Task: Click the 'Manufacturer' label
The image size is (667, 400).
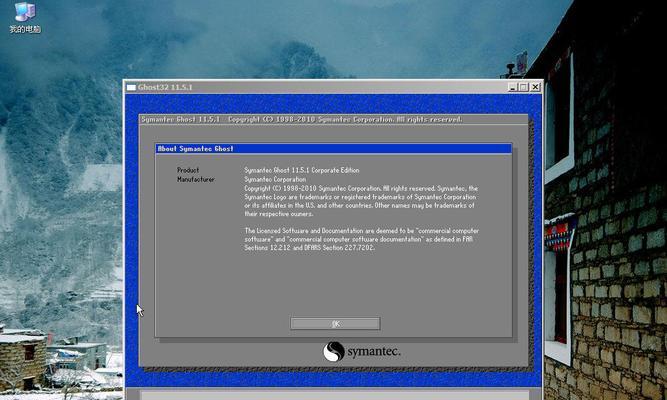Action: (196, 179)
